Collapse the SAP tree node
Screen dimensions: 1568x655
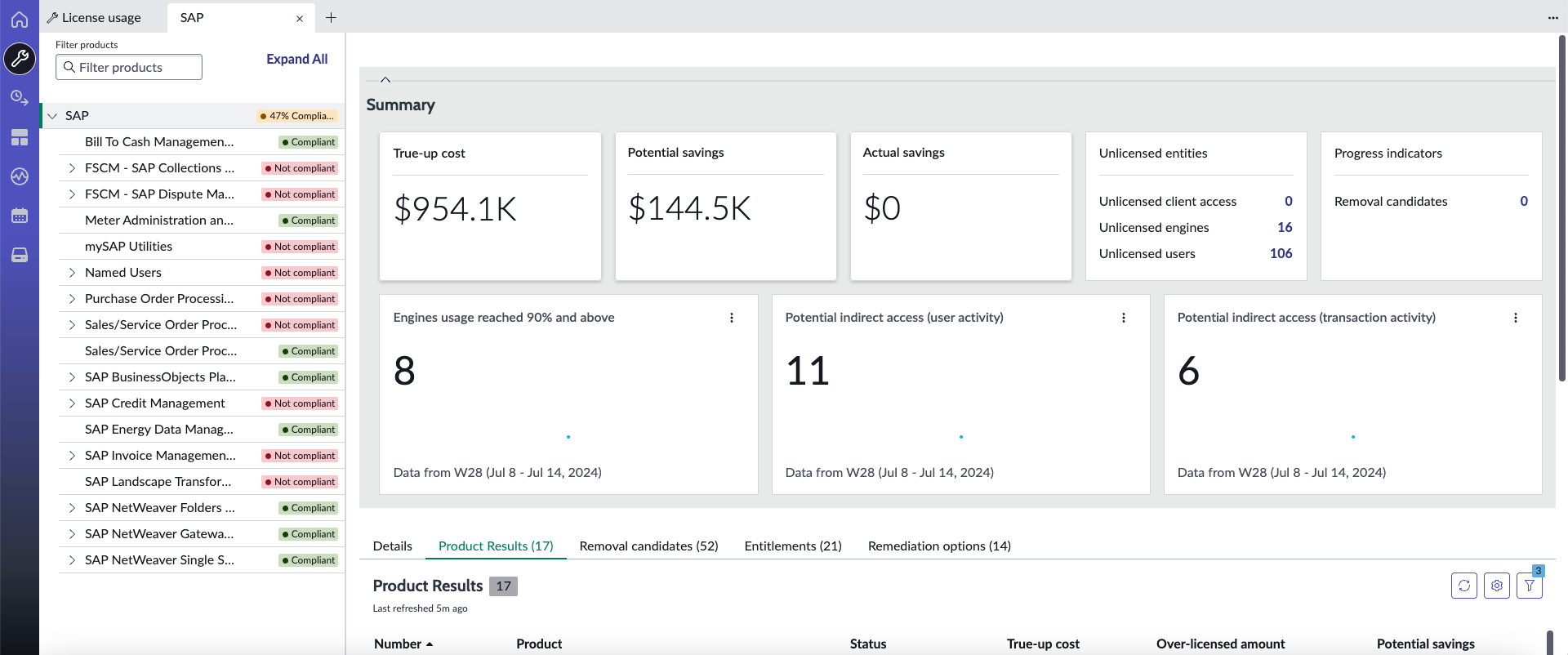pyautogui.click(x=52, y=116)
